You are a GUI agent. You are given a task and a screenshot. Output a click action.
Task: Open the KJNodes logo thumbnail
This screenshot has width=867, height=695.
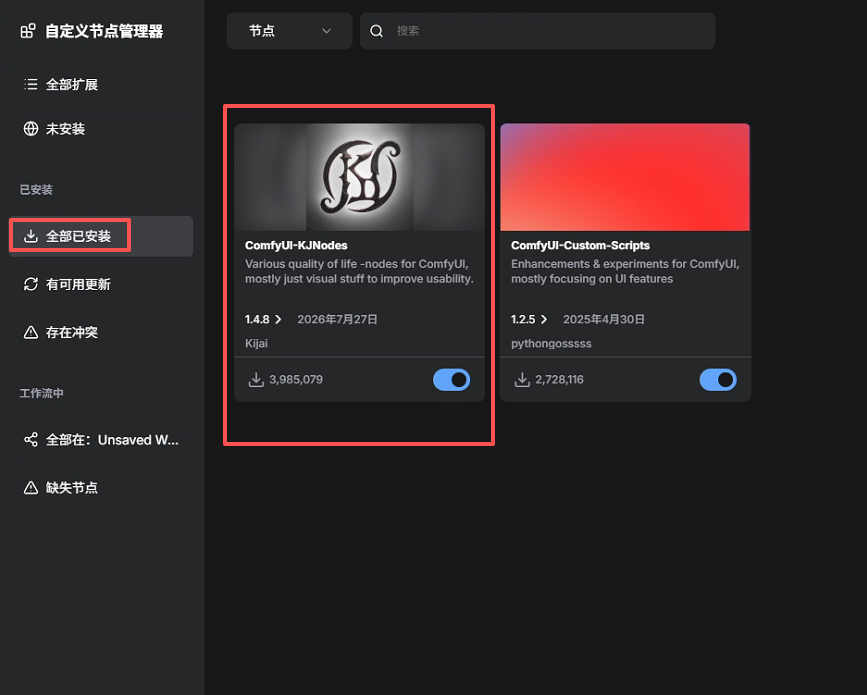click(359, 177)
